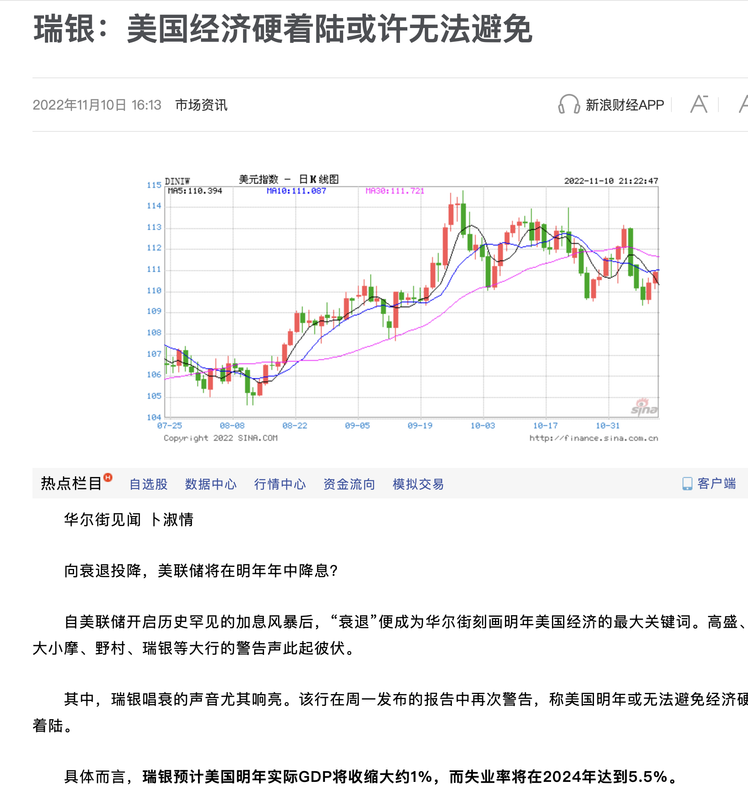
Task: Click the MA10:111.087 label in the chart
Action: [x=296, y=191]
